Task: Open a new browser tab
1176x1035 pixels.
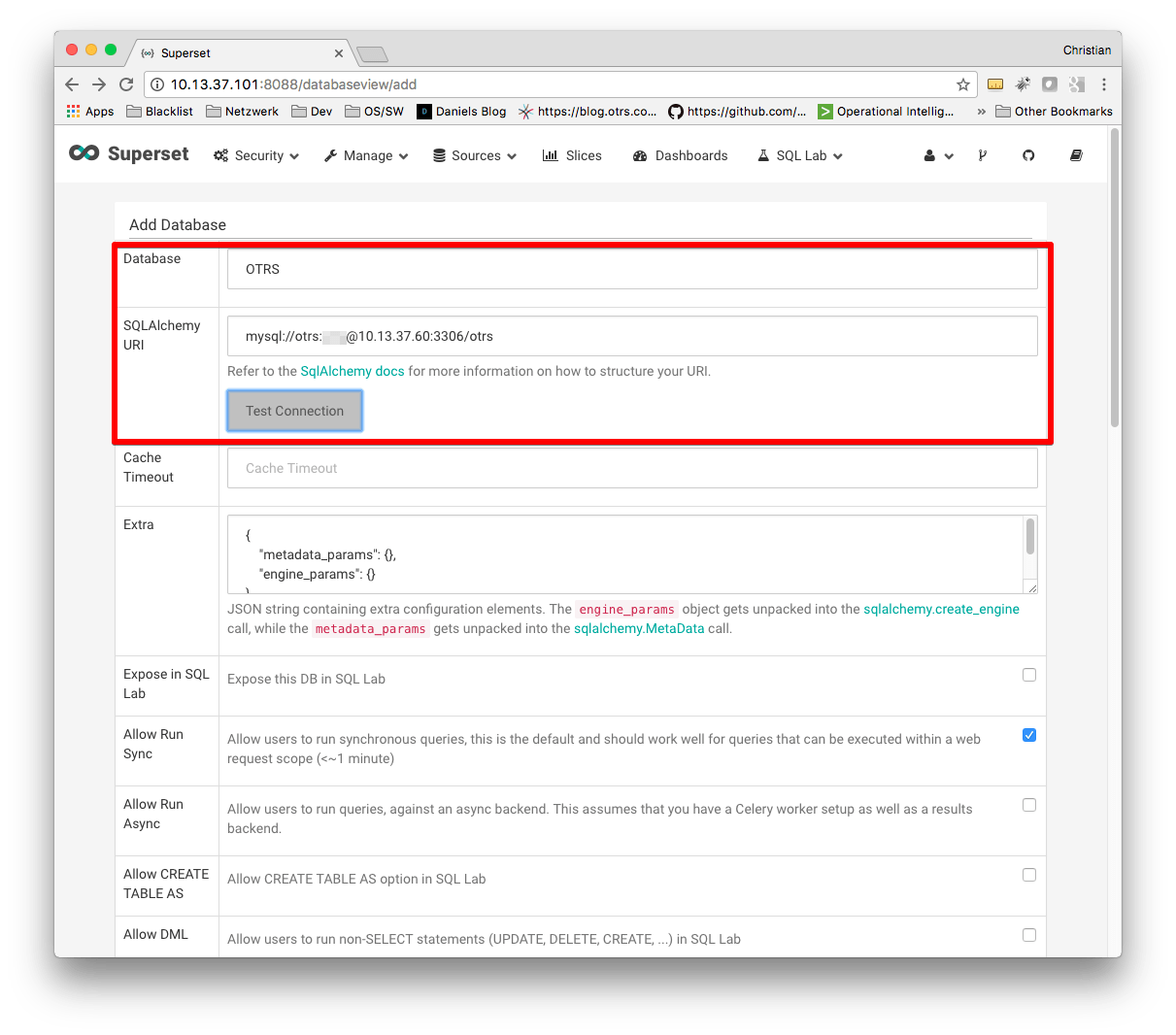Action: coord(373,54)
